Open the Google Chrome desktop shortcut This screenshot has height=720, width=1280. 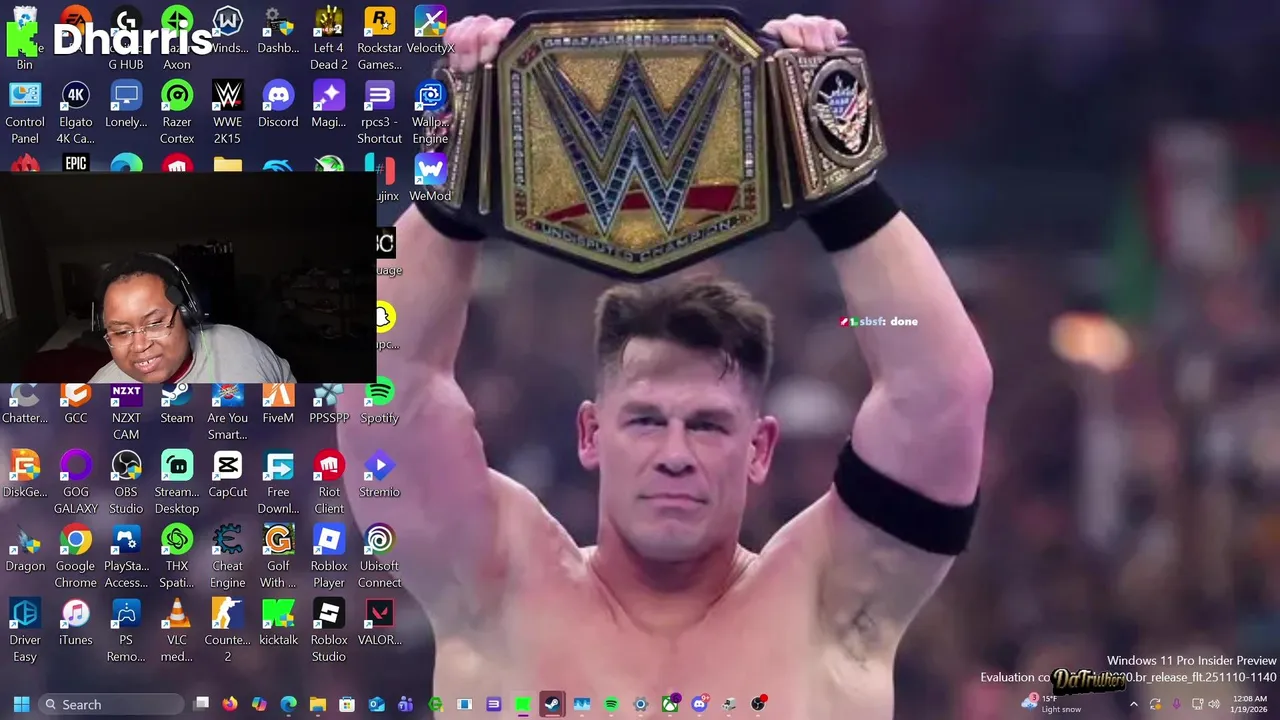click(x=76, y=556)
